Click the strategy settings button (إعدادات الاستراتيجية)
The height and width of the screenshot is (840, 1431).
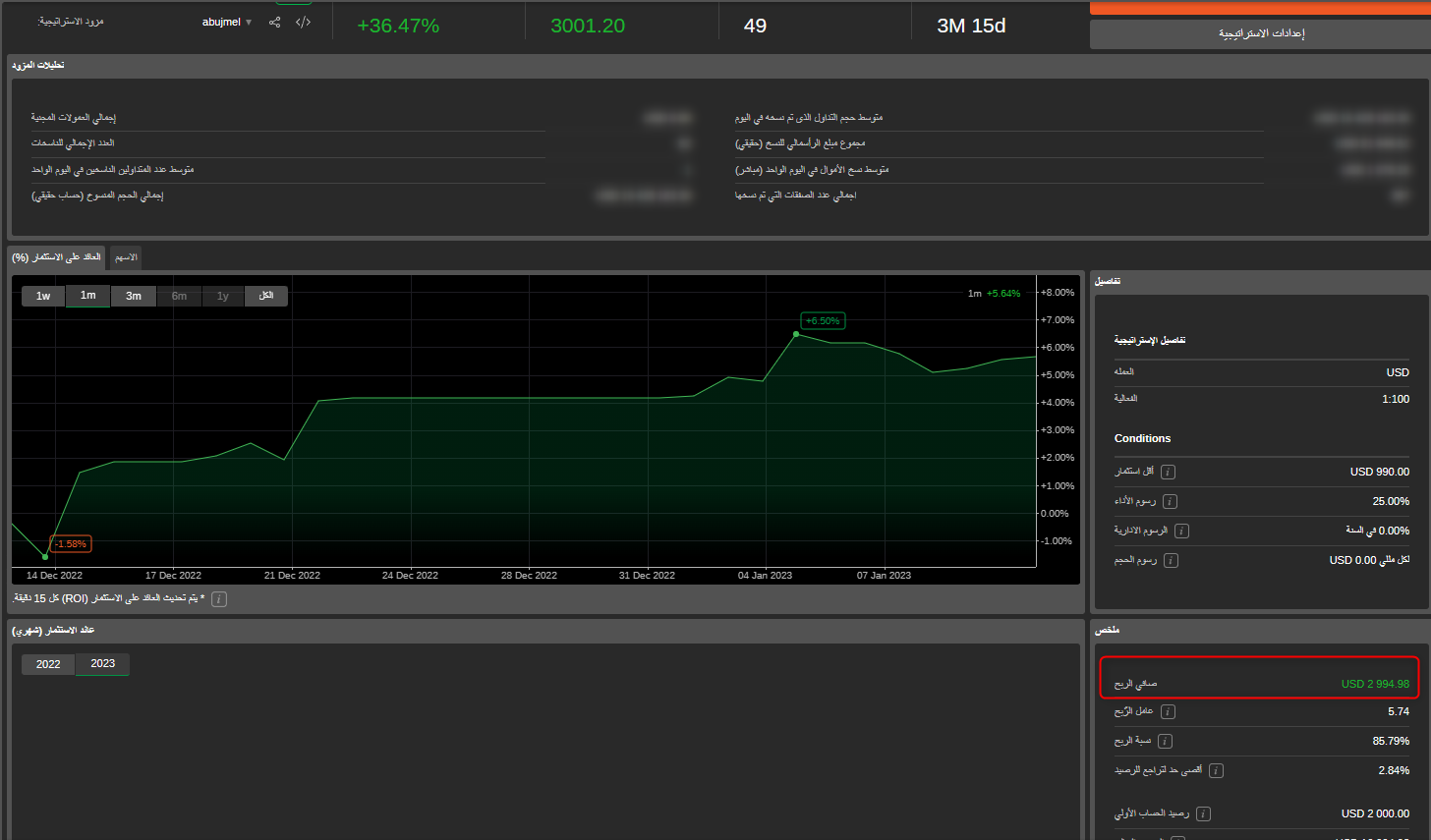[x=1261, y=33]
